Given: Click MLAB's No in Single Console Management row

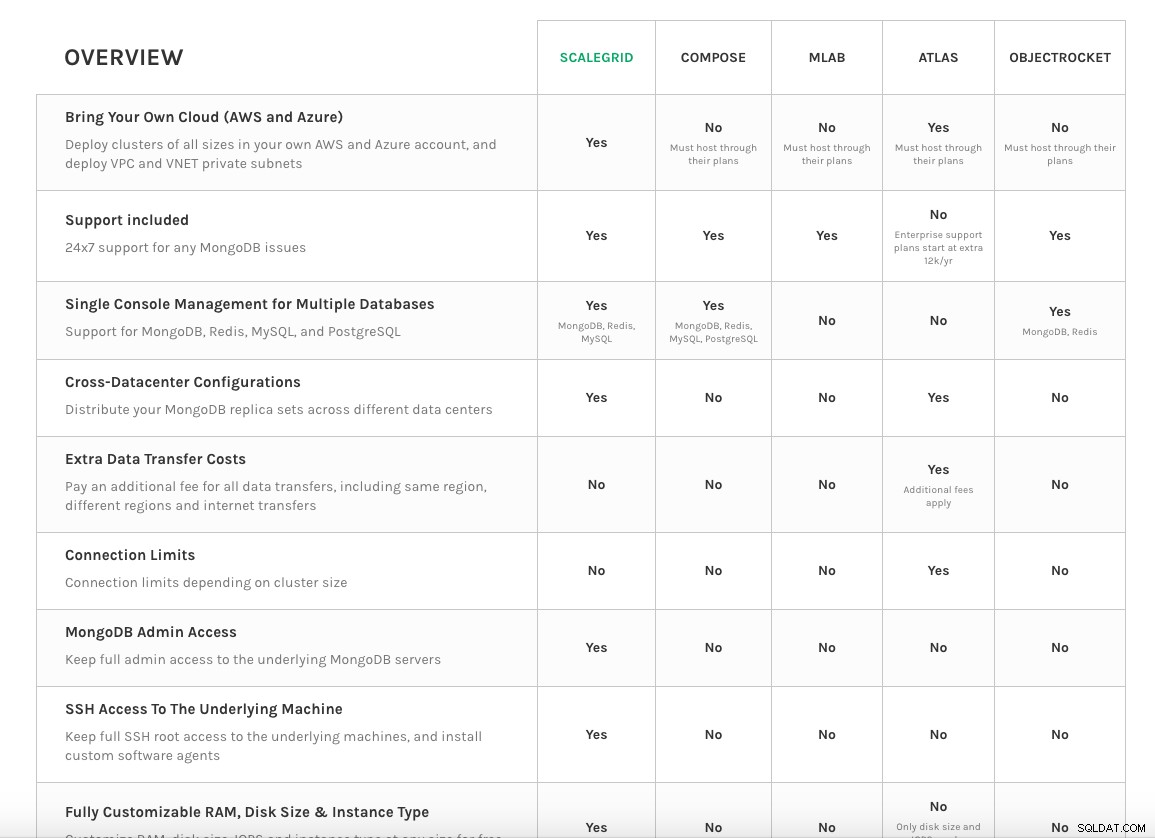Looking at the screenshot, I should tap(827, 320).
